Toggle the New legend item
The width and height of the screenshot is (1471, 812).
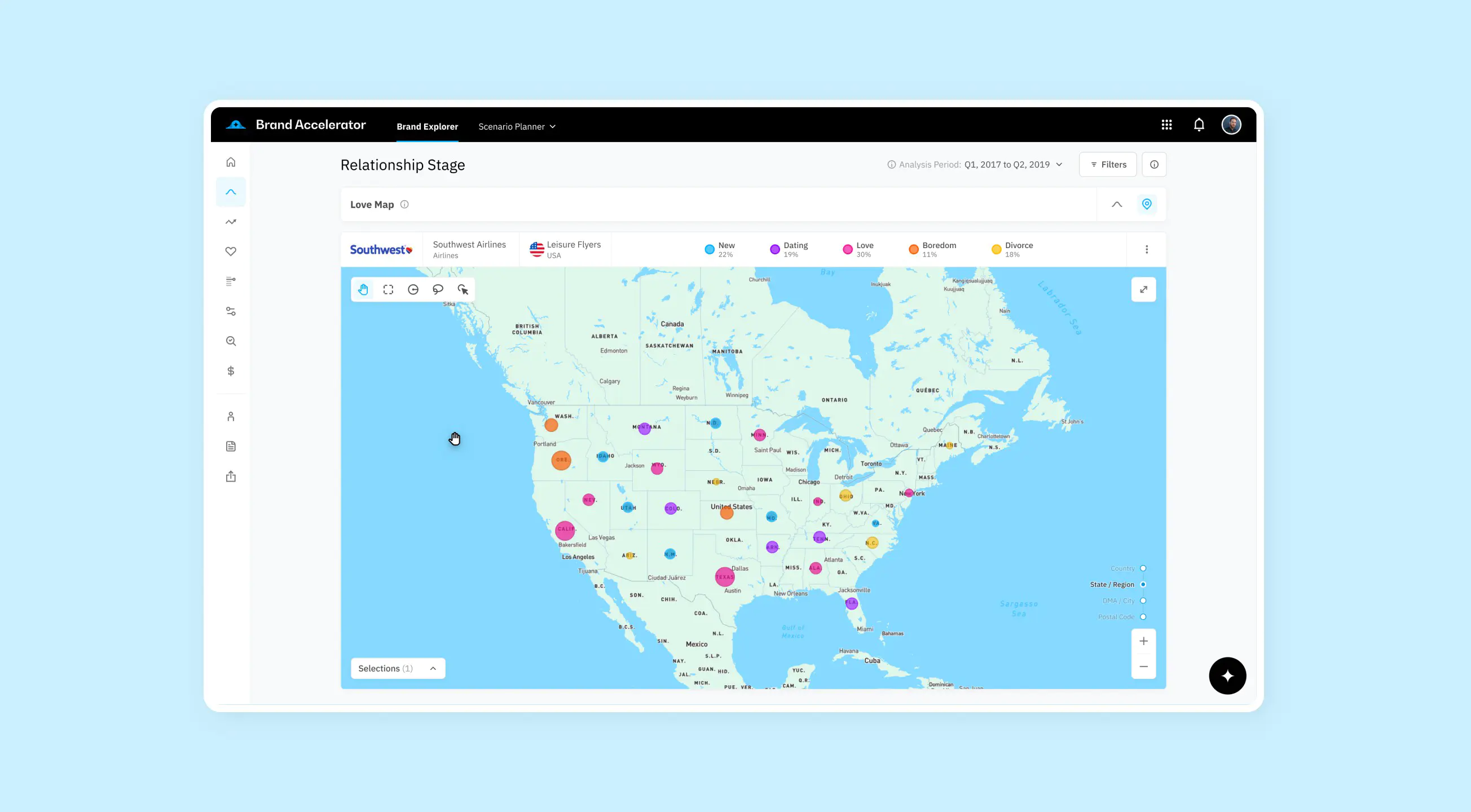[x=720, y=250]
